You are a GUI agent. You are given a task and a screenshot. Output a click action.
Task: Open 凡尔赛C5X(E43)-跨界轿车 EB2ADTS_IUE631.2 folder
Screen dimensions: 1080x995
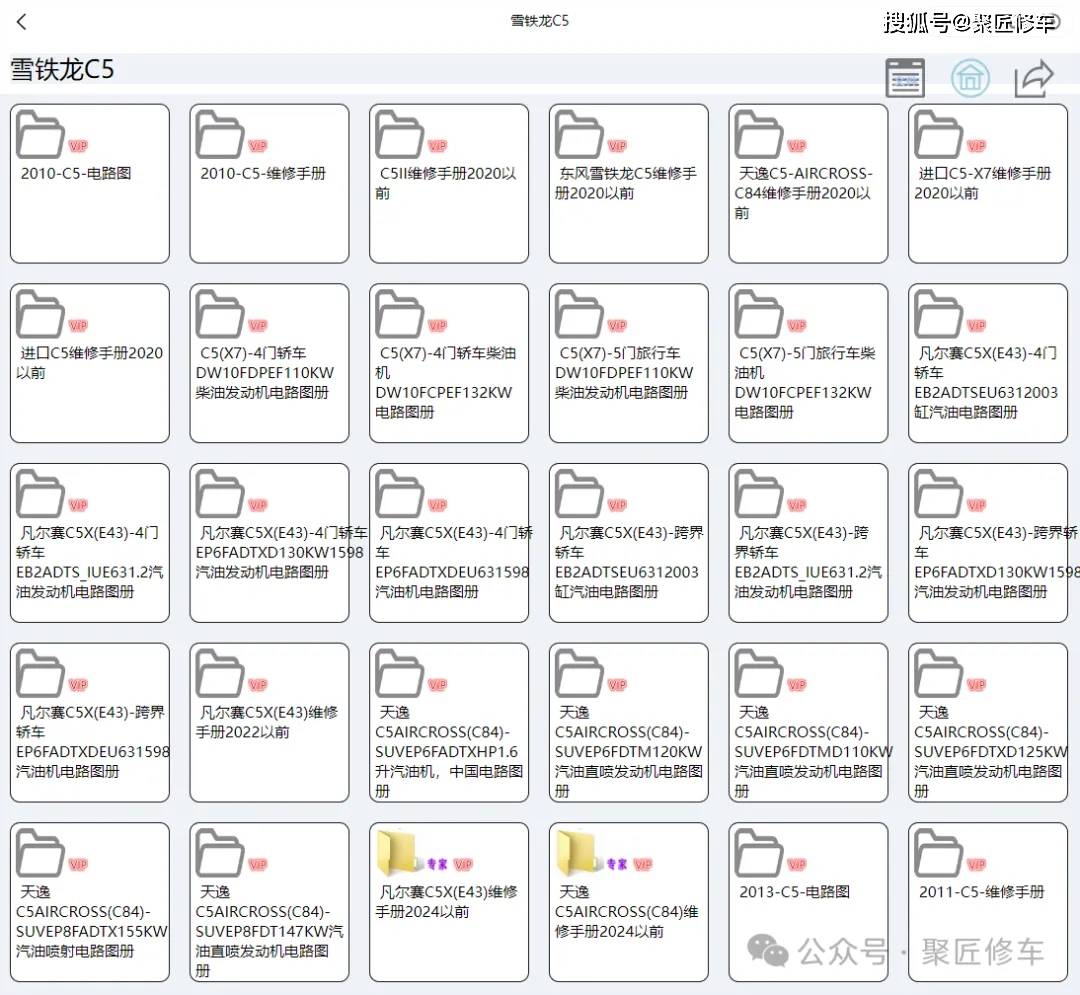pyautogui.click(x=809, y=543)
